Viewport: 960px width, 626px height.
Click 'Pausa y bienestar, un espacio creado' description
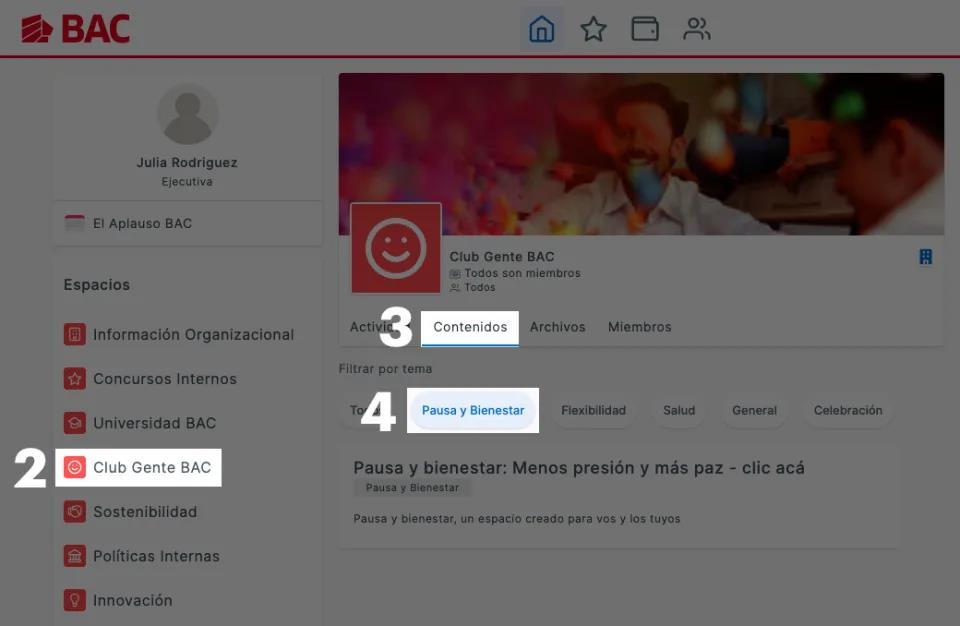click(517, 519)
